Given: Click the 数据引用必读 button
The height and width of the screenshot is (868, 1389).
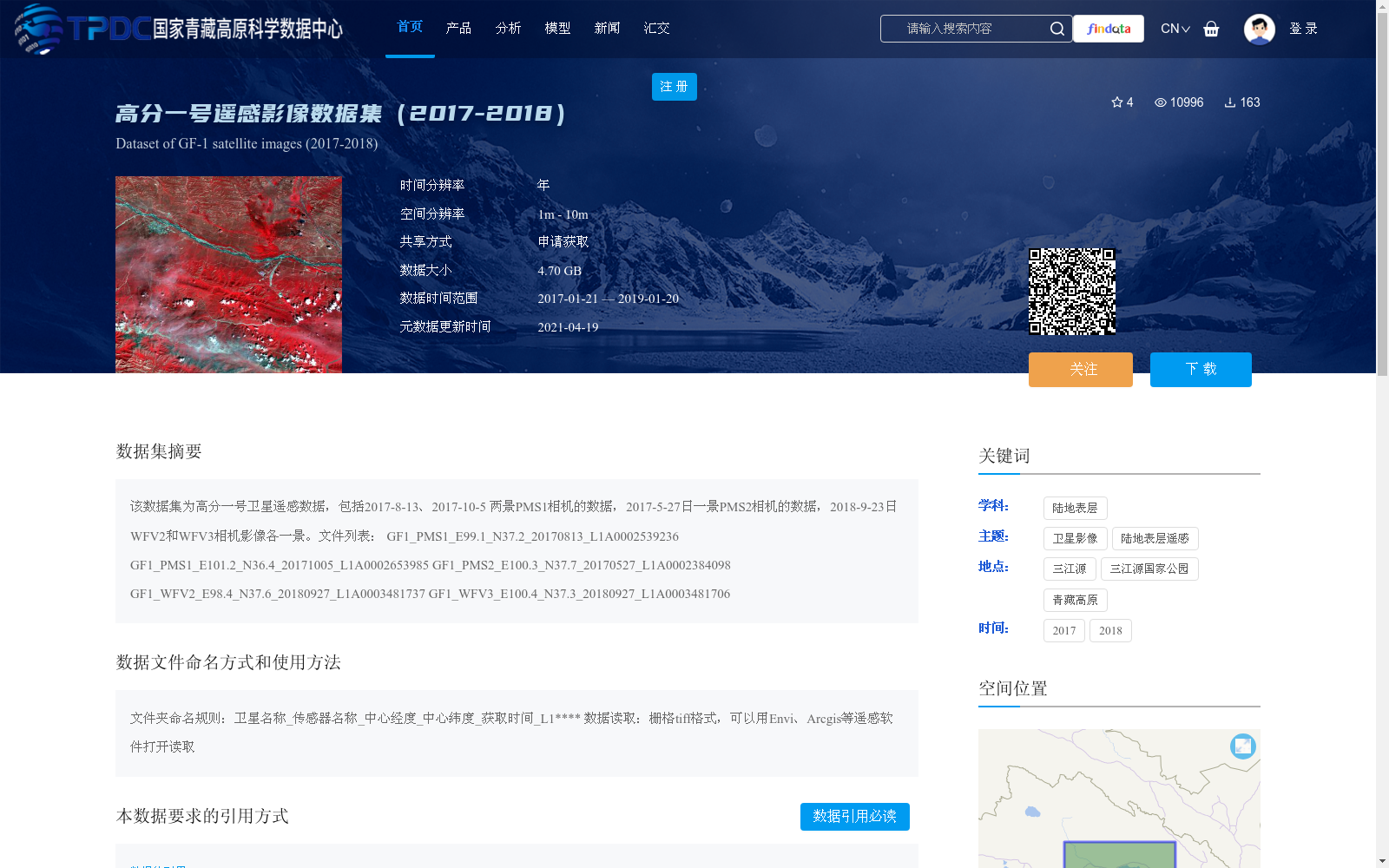Looking at the screenshot, I should tap(855, 817).
